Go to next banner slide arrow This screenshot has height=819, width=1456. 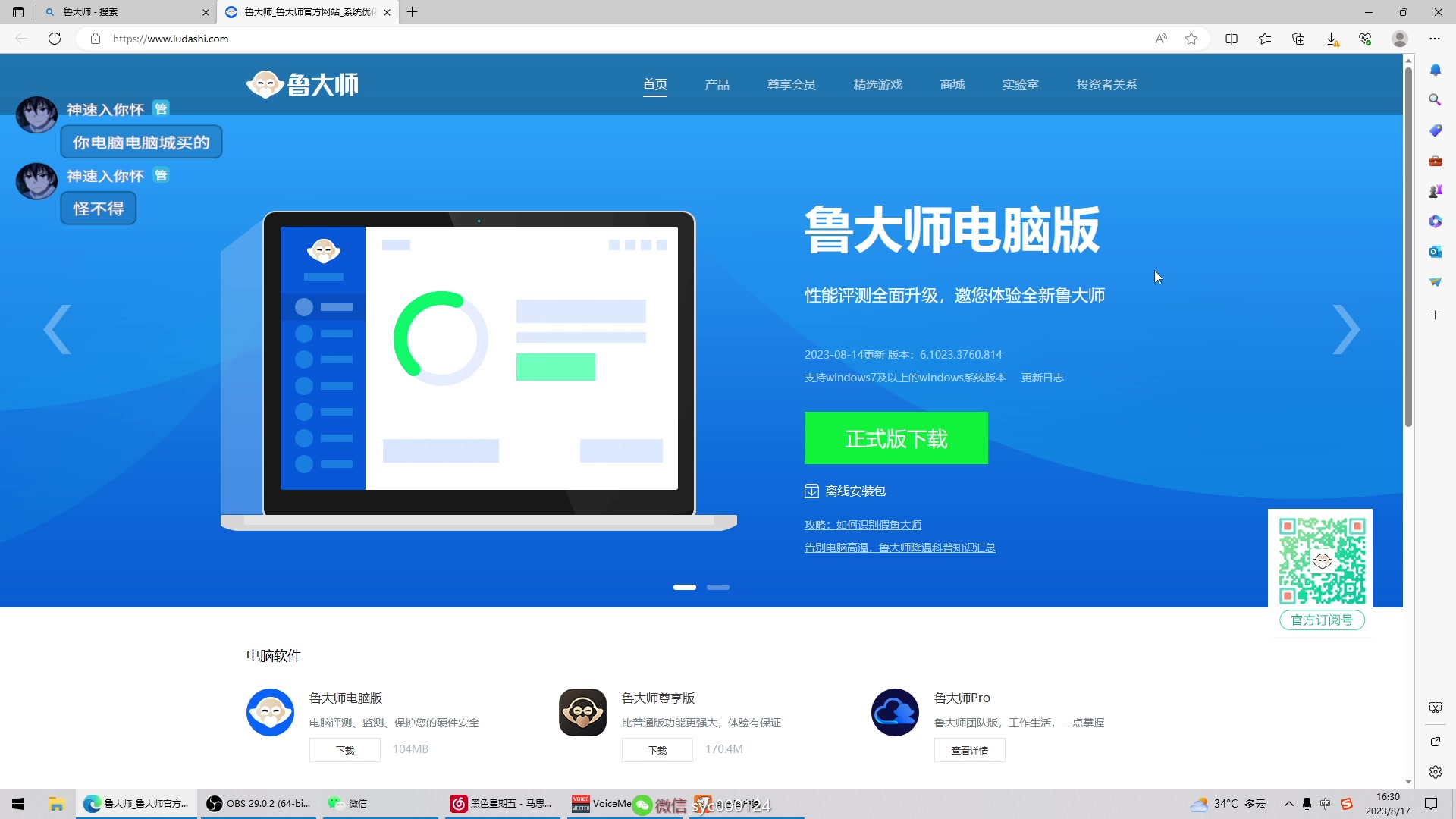pos(1346,329)
